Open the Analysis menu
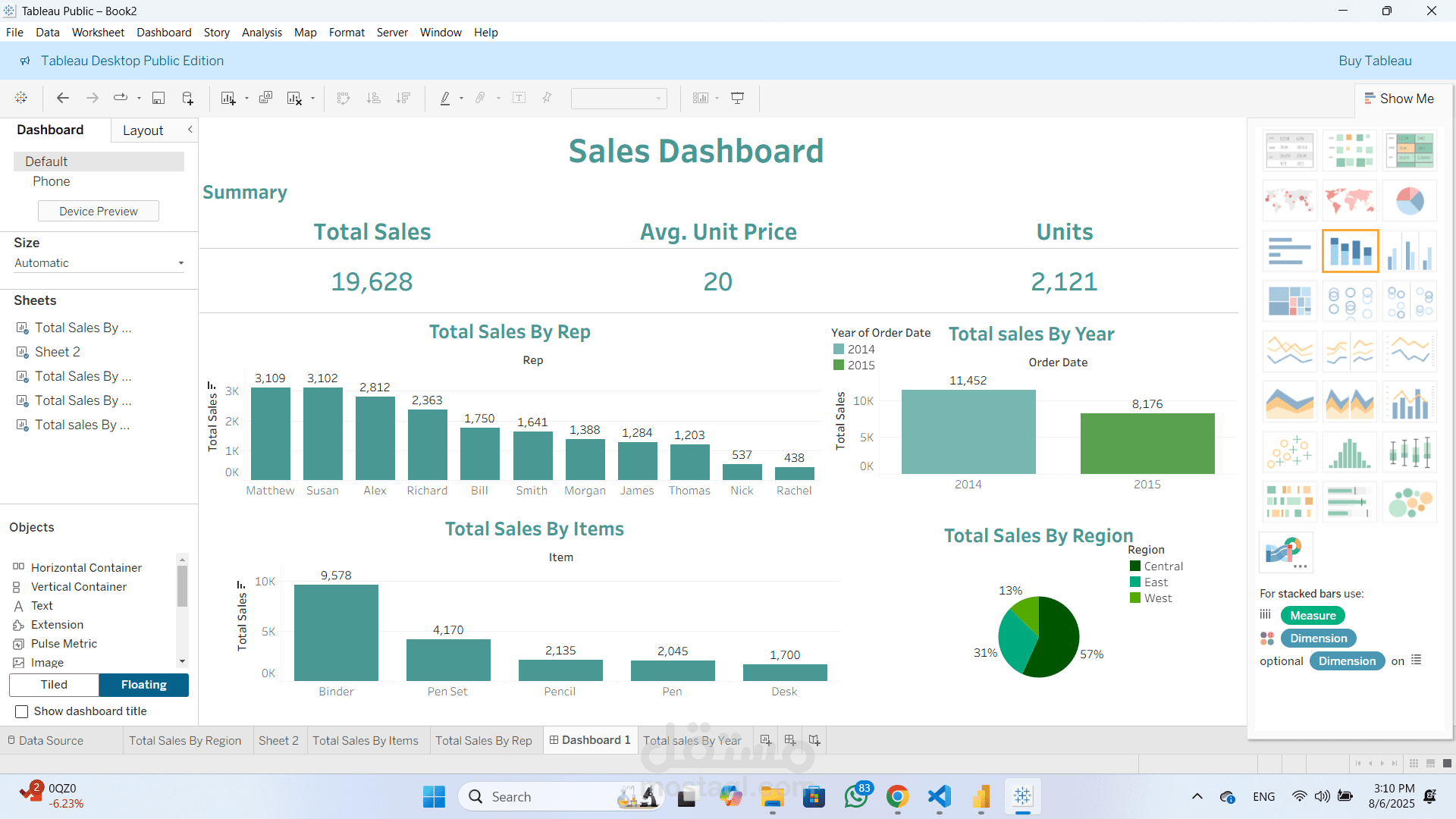Viewport: 1456px width, 819px height. 262,33
